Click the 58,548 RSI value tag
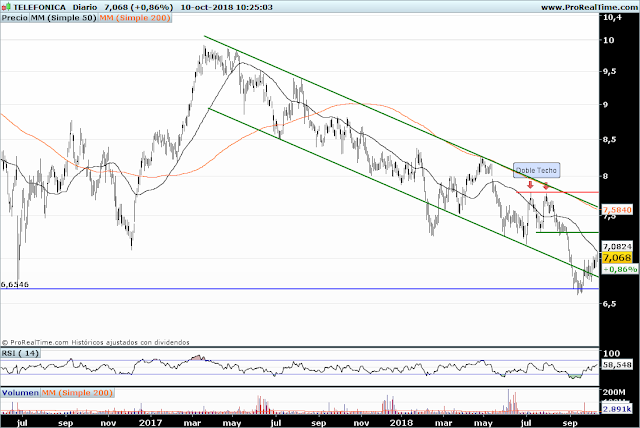Image resolution: width=640 pixels, height=428 pixels. (x=617, y=365)
